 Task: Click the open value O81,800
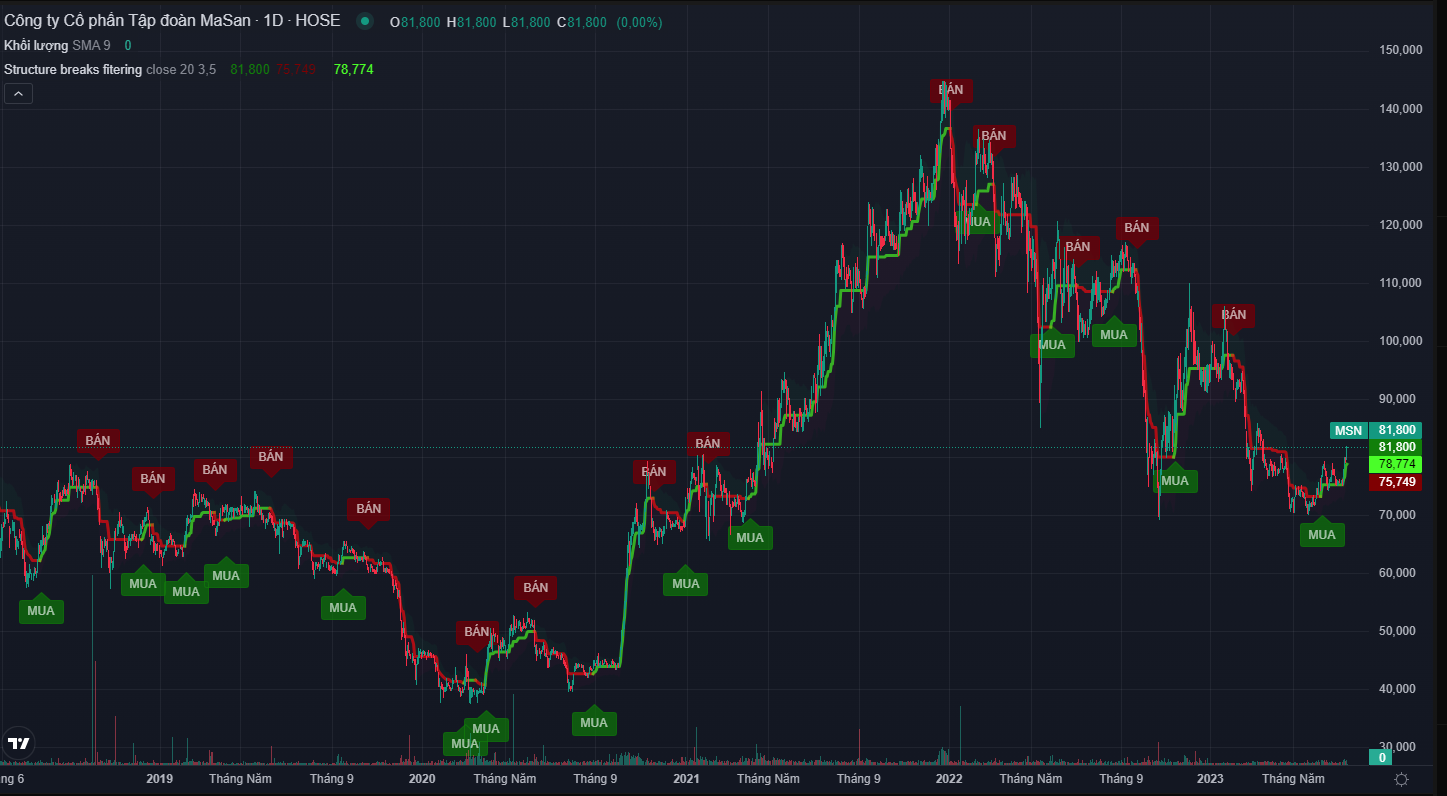(415, 22)
